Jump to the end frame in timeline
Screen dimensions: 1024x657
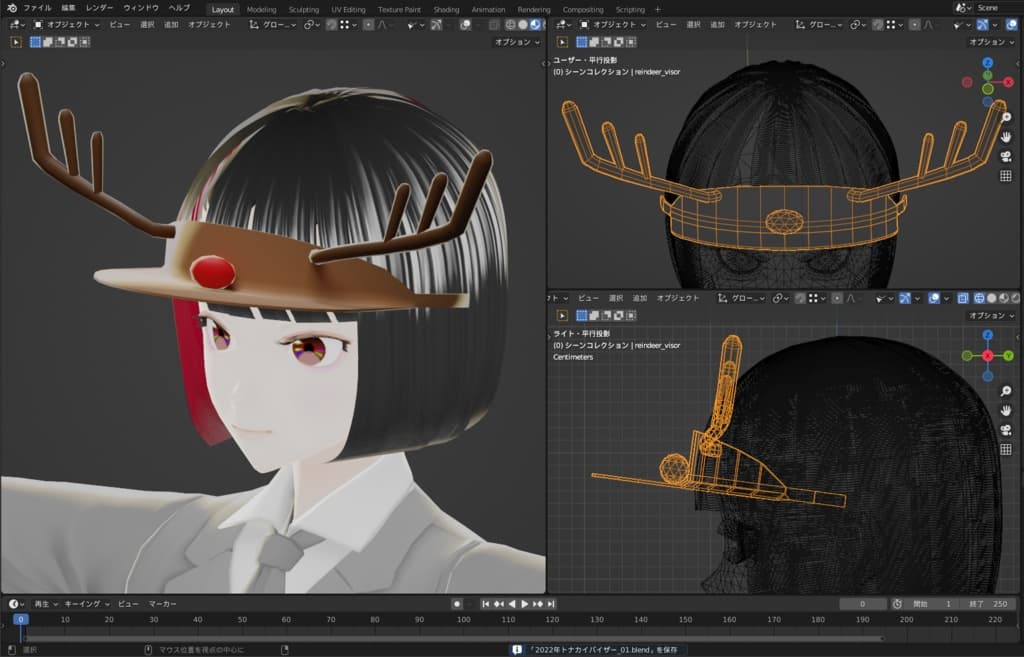551,604
